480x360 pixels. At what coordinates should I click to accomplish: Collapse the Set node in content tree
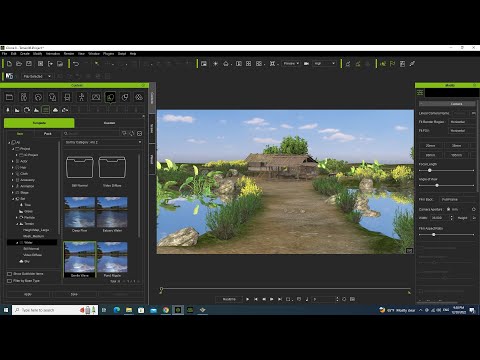pos(13,199)
